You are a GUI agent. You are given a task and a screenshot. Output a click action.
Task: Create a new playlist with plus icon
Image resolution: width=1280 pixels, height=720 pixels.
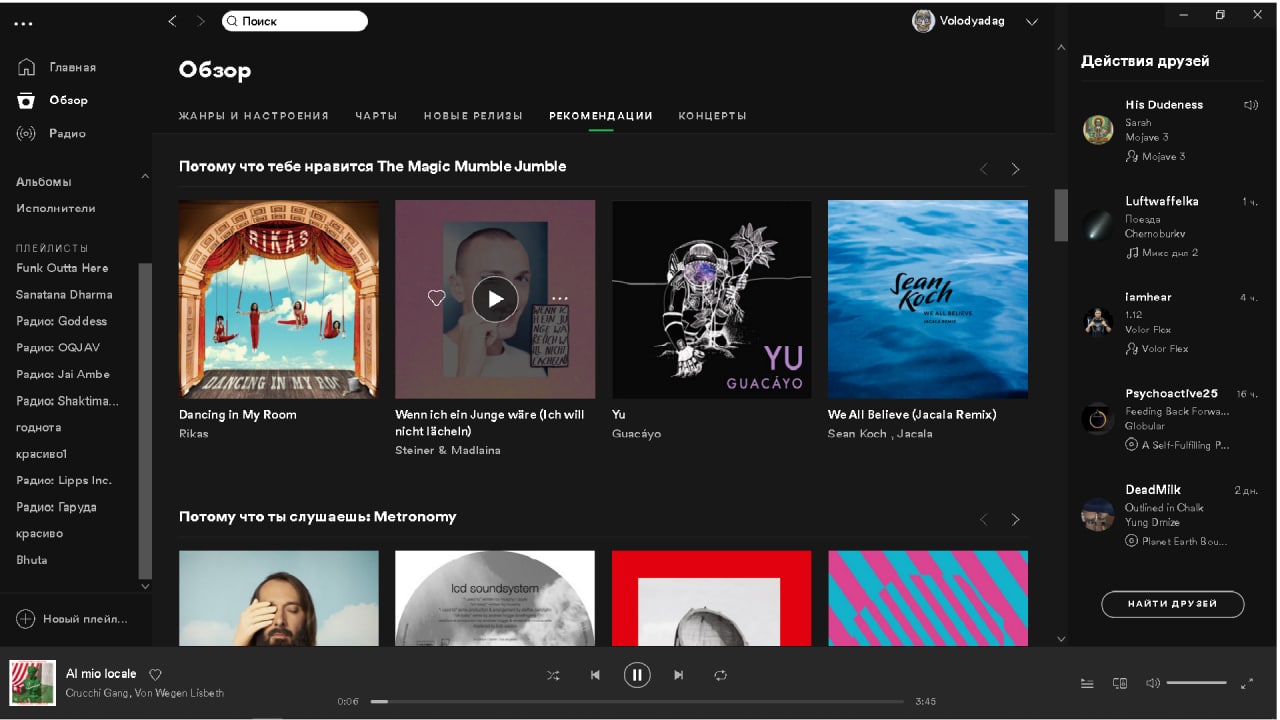pyautogui.click(x=26, y=619)
